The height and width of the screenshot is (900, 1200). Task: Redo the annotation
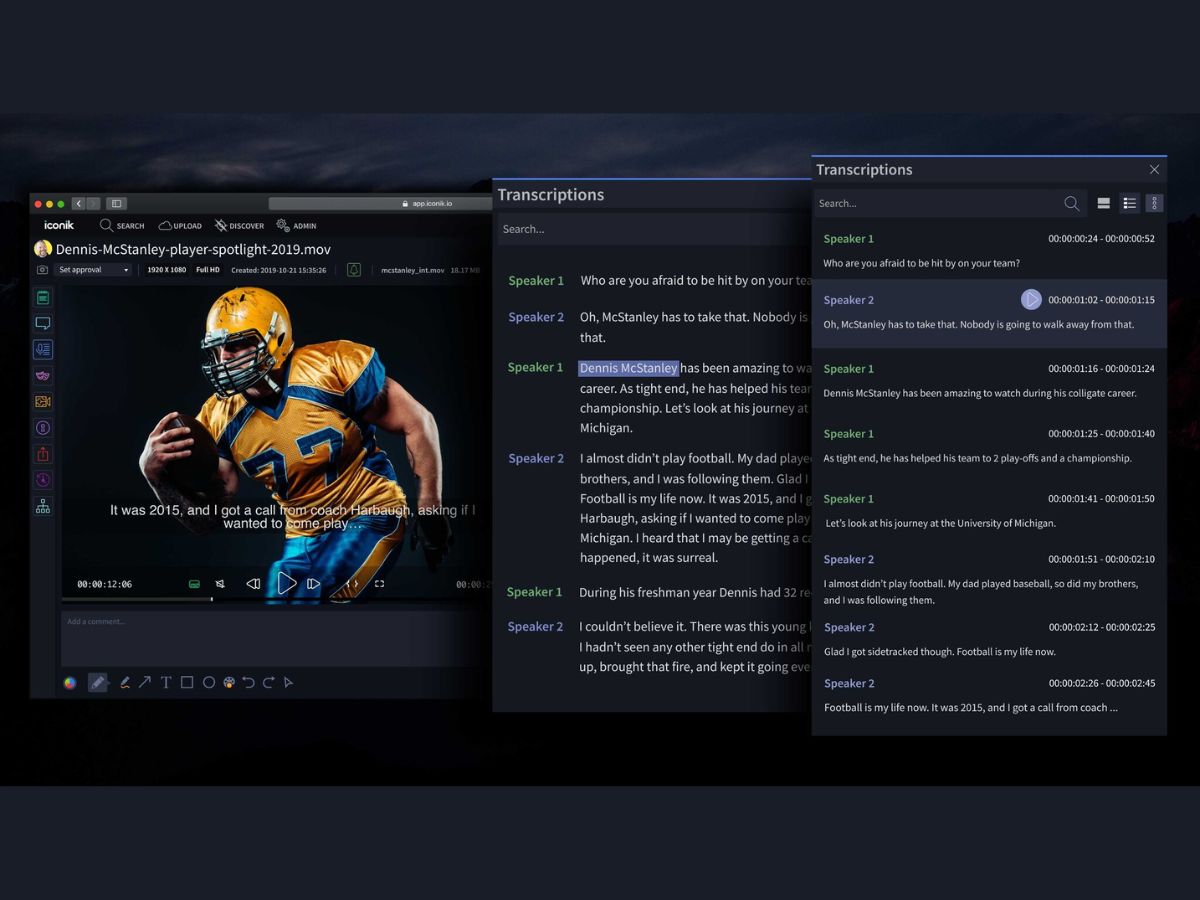tap(269, 683)
